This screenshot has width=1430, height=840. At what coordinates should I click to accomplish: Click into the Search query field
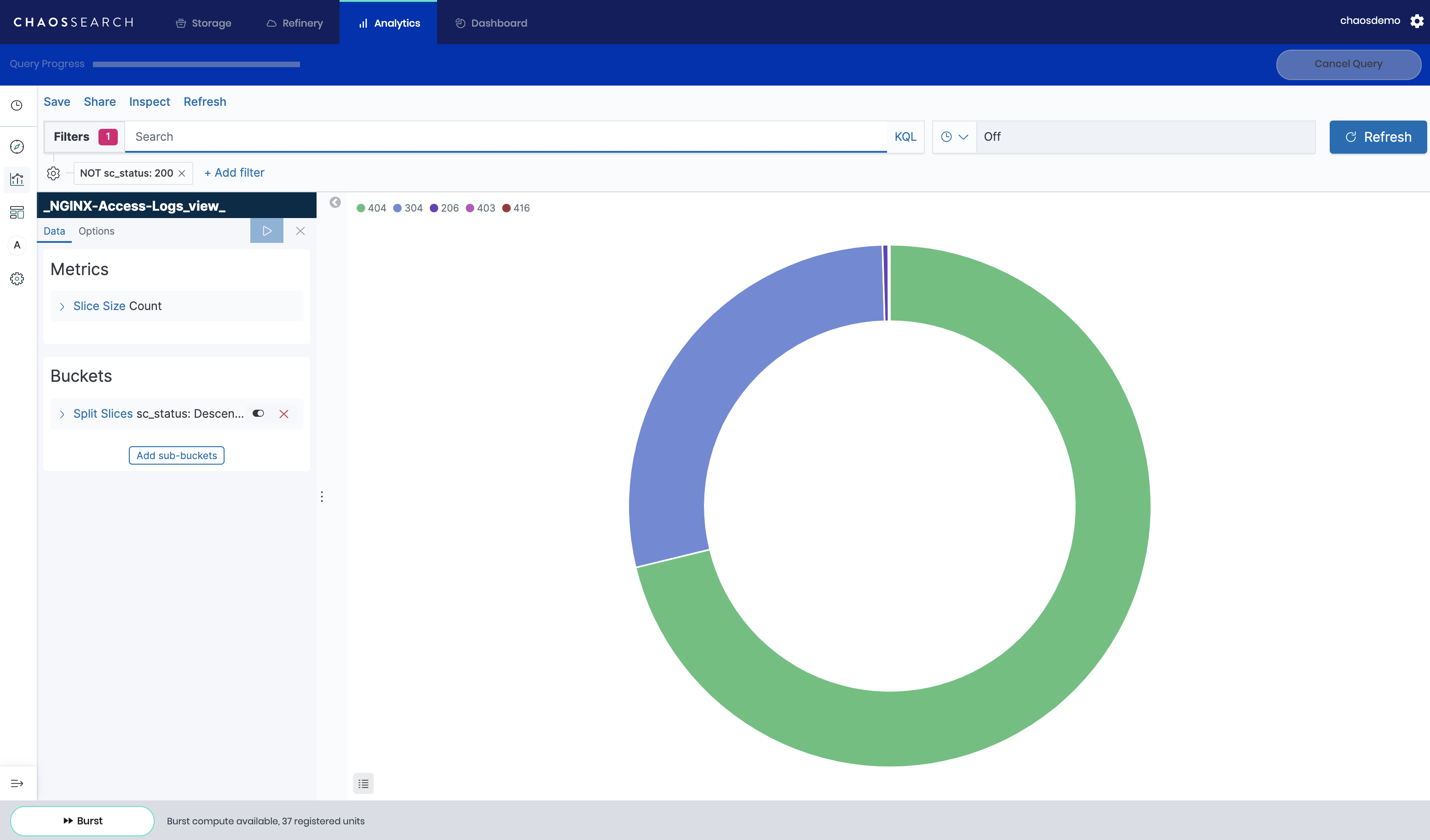(505, 137)
